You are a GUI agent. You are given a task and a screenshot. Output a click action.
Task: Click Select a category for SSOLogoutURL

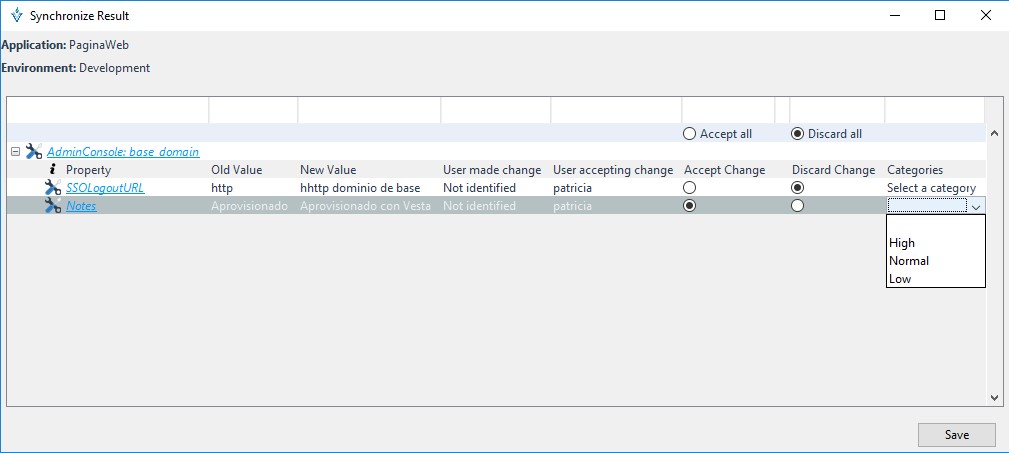(x=931, y=188)
